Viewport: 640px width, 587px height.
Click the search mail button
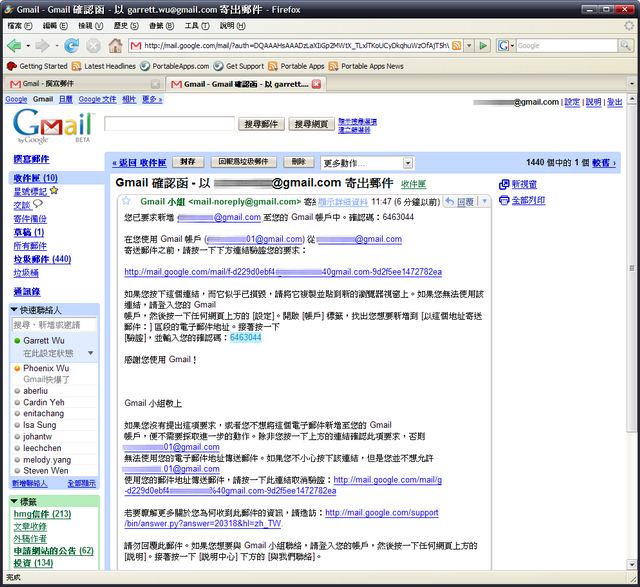click(x=261, y=124)
